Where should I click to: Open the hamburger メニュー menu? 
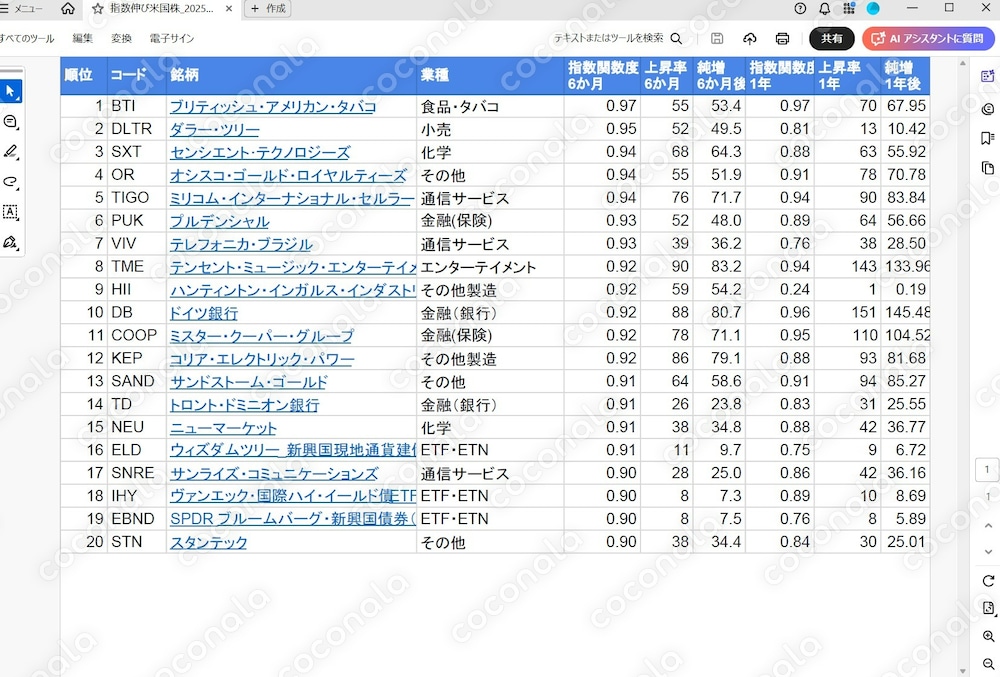coord(21,9)
